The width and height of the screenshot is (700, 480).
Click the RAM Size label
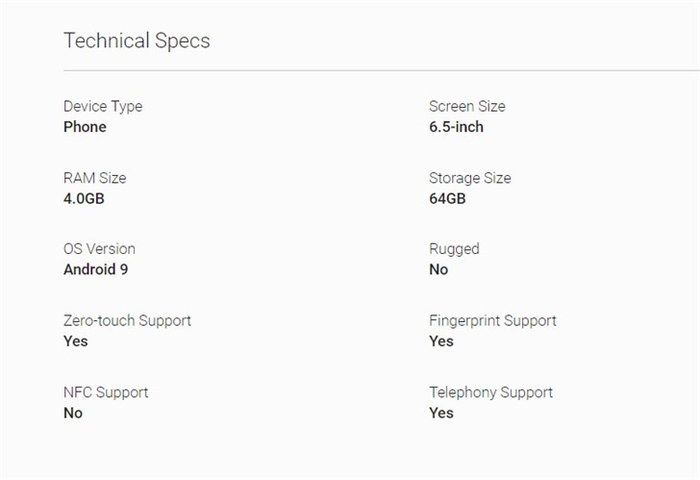pyautogui.click(x=95, y=178)
